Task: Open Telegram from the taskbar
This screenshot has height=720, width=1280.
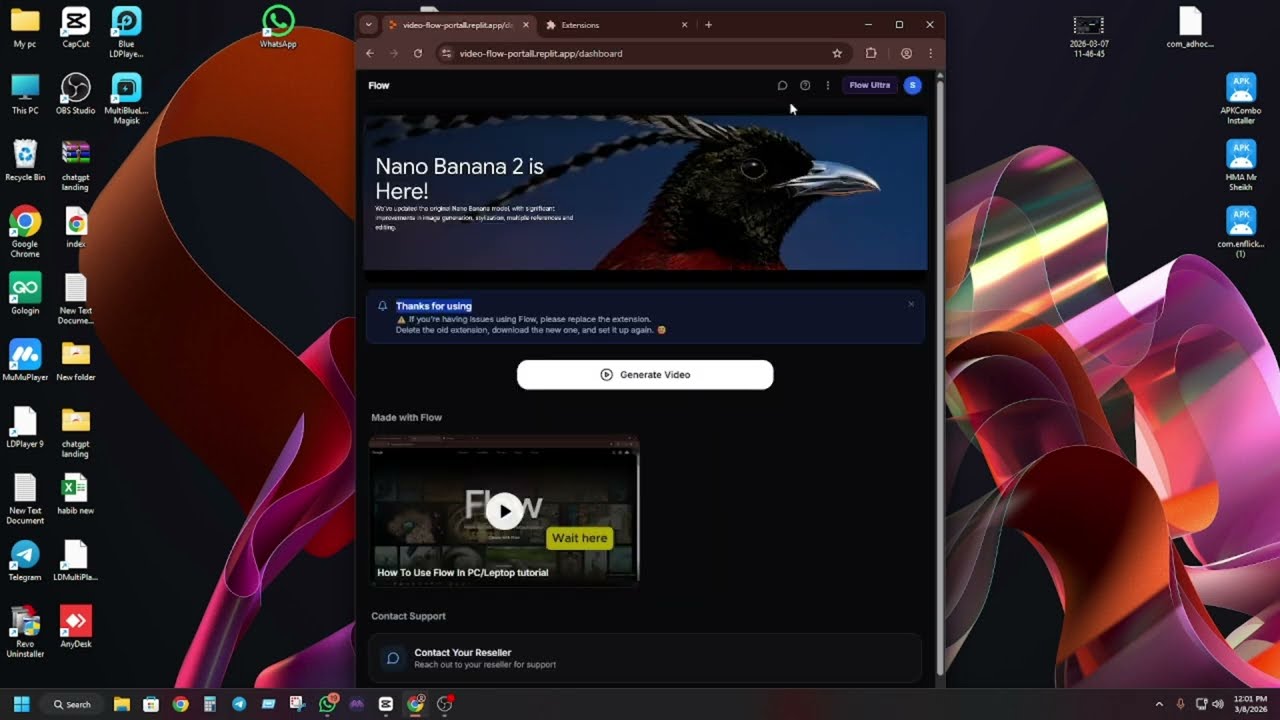Action: click(239, 704)
